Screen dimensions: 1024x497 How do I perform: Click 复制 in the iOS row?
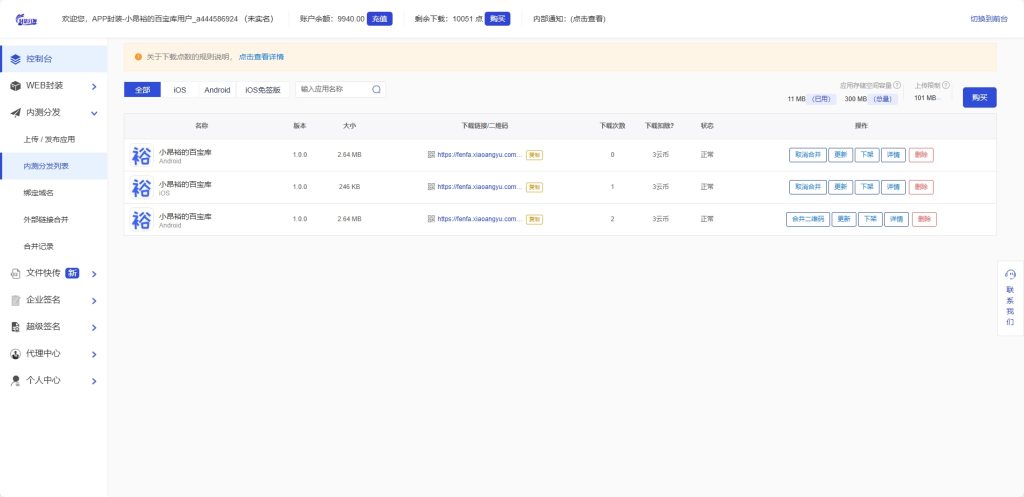[x=534, y=187]
